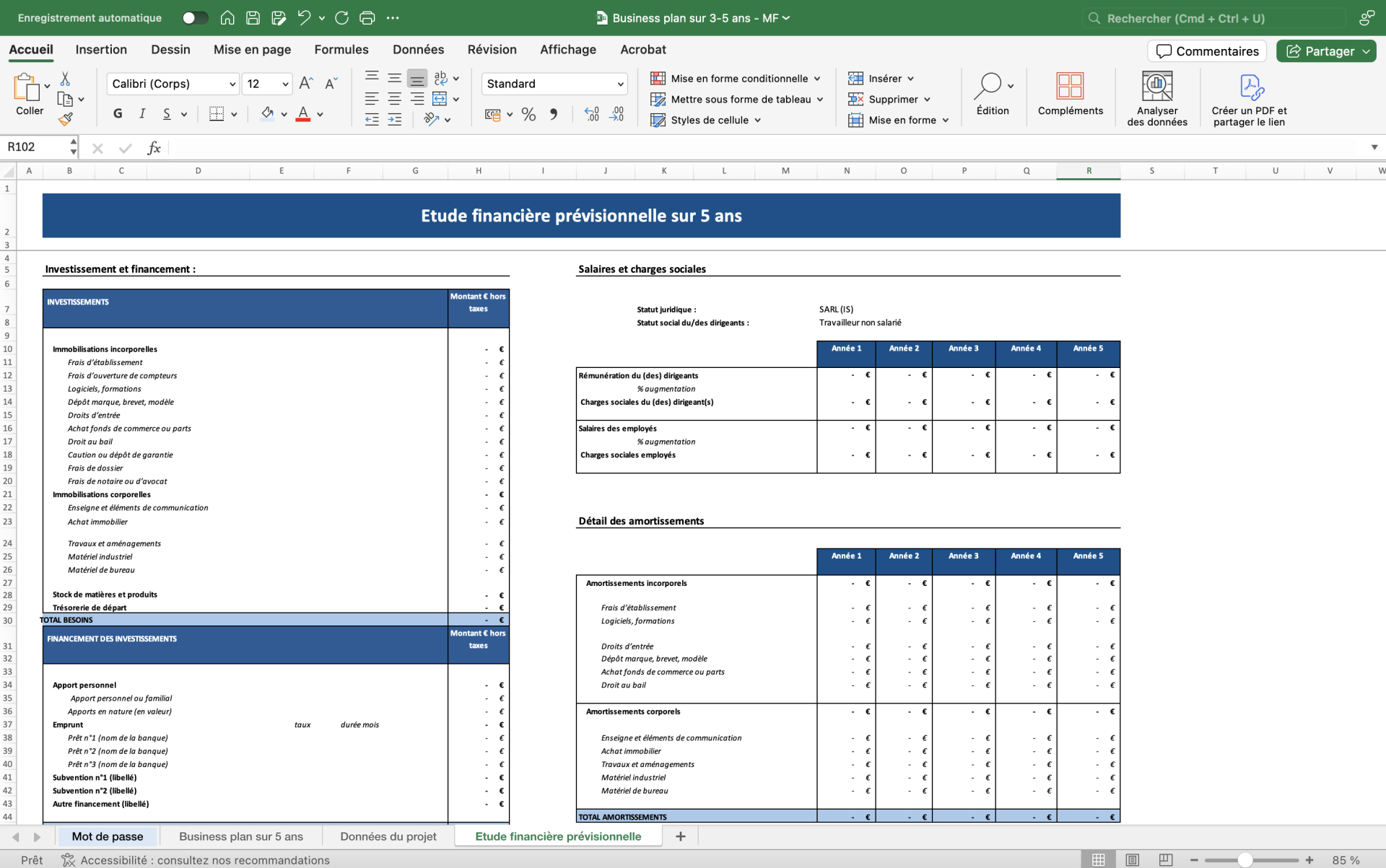This screenshot has width=1386, height=868.
Task: Open the Supprimer dropdown
Action: tap(889, 100)
